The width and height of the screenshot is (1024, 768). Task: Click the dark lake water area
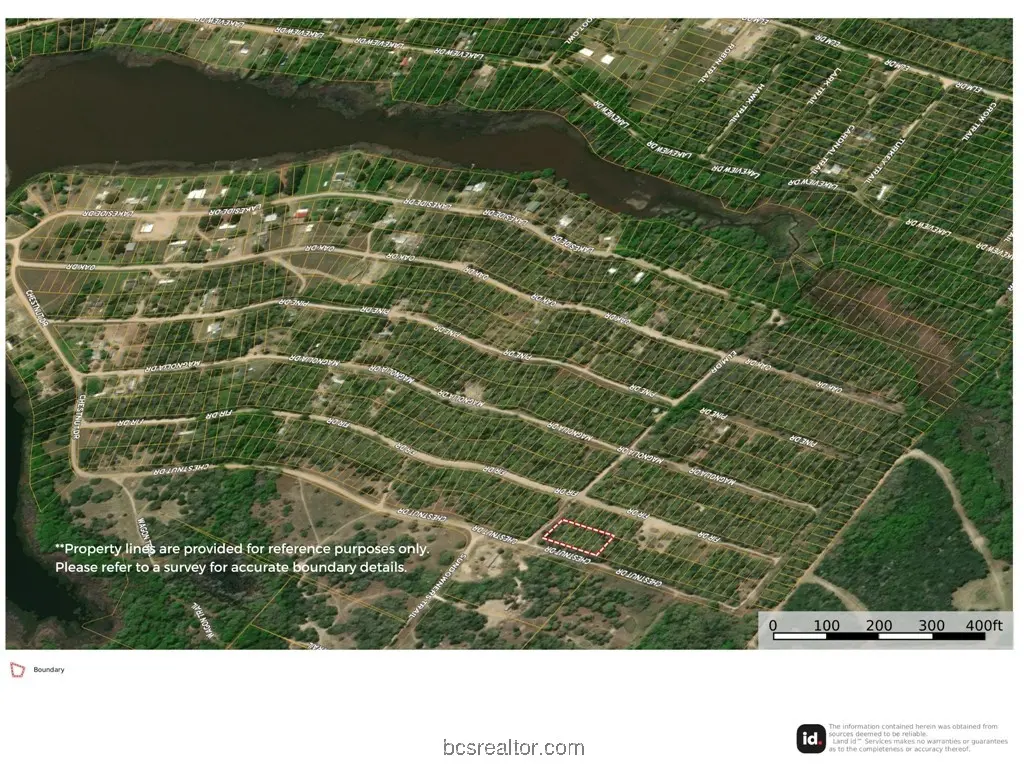point(261,118)
